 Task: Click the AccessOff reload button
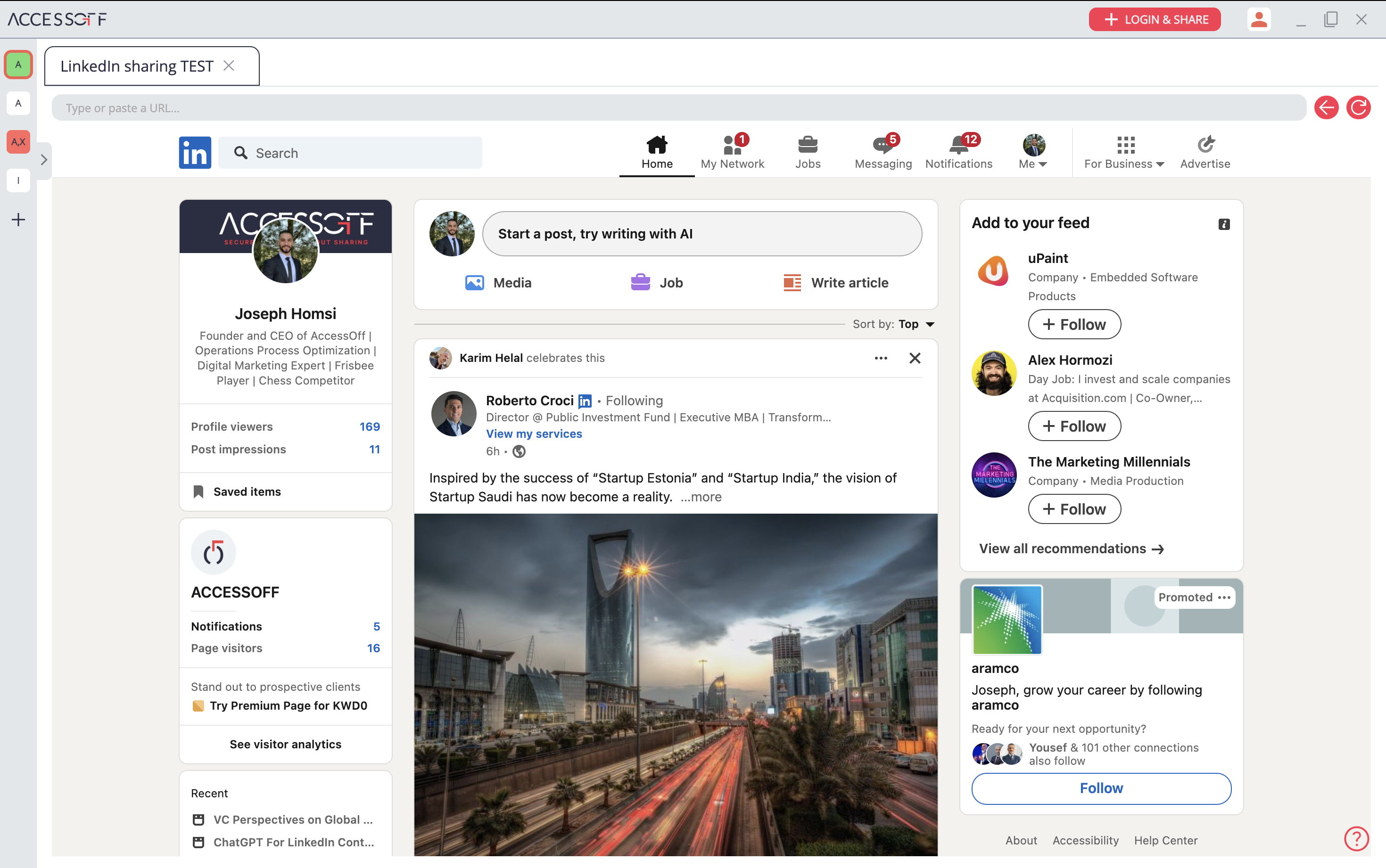click(x=1359, y=107)
